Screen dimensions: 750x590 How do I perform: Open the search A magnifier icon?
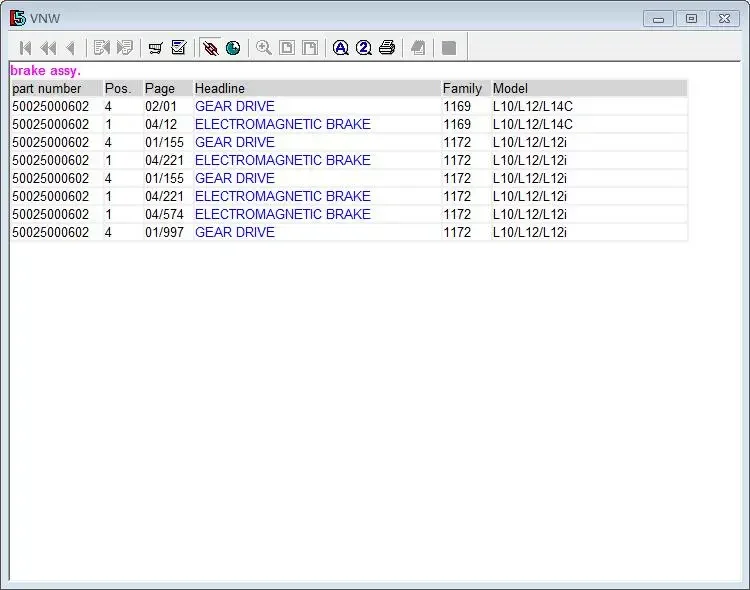coord(341,48)
